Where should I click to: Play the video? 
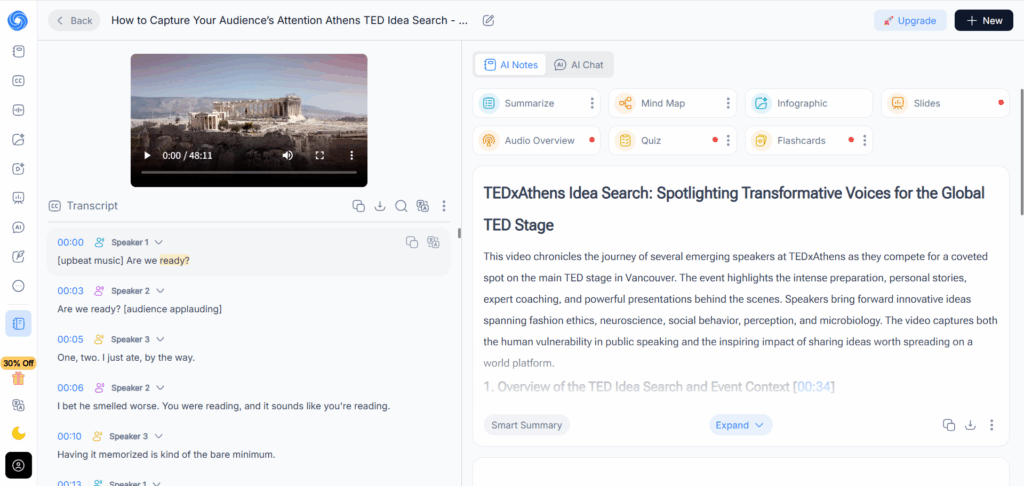147,155
